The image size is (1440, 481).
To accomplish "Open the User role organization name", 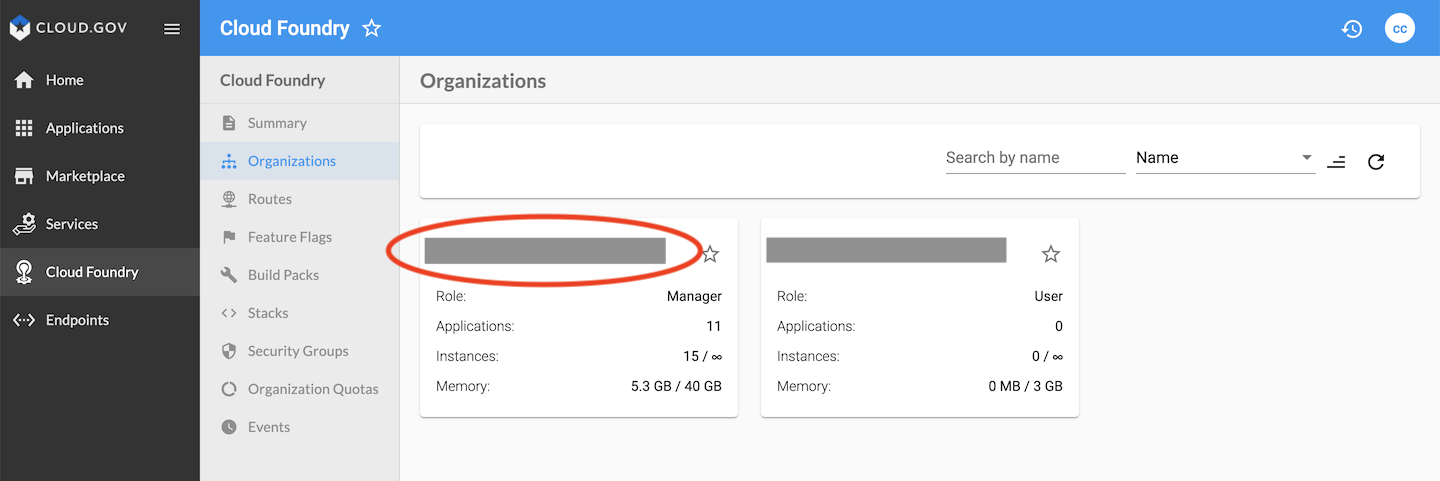I will 886,250.
